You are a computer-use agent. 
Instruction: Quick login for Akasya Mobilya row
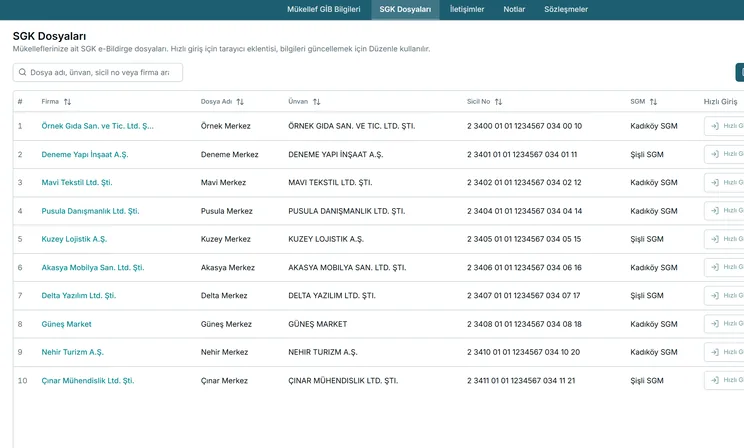point(724,267)
